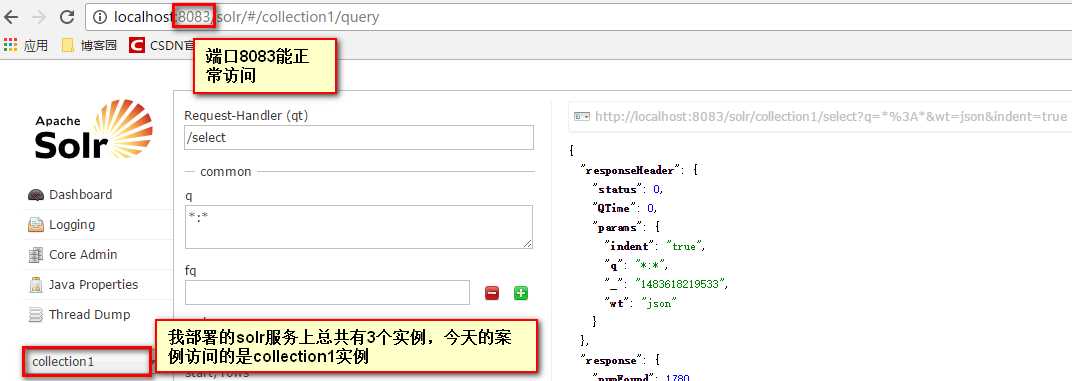Image resolution: width=1072 pixels, height=381 pixels.
Task: Add an fq filter row with the green plus
Action: click(521, 293)
